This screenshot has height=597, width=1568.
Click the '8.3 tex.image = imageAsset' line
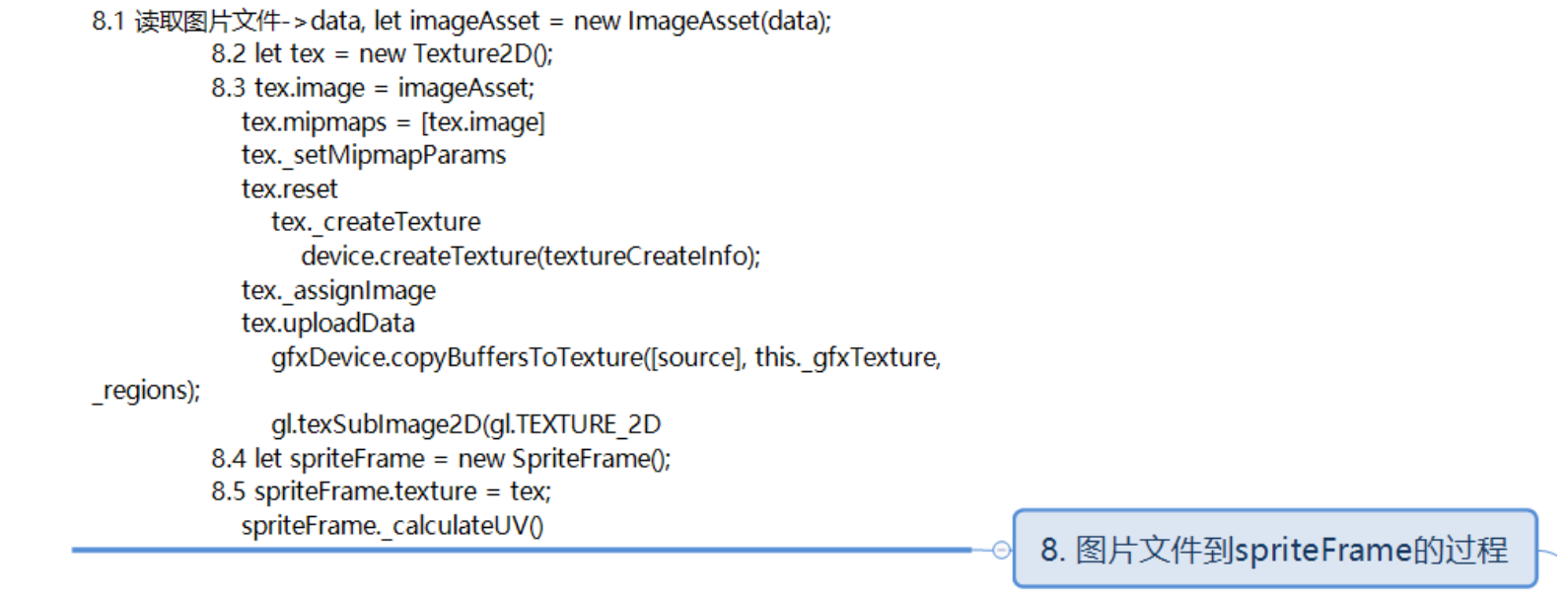pyautogui.click(x=373, y=88)
